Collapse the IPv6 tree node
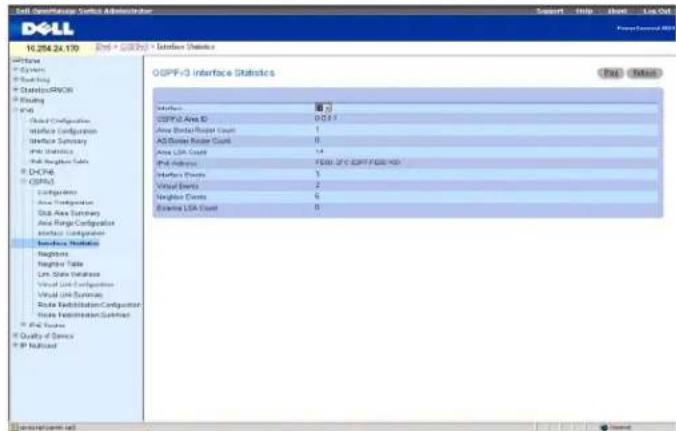The image size is (676, 431). tap(16, 110)
